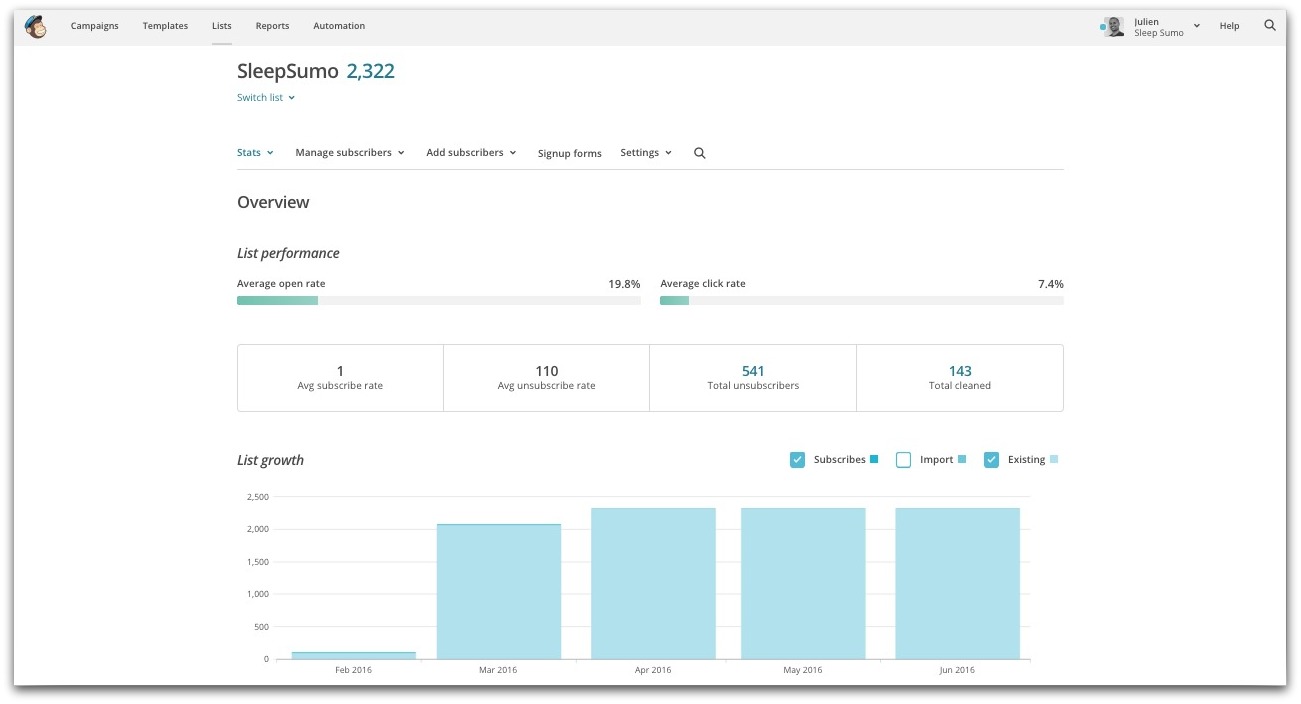Click the 143 total cleaned link
The height and width of the screenshot is (704, 1301).
point(960,371)
